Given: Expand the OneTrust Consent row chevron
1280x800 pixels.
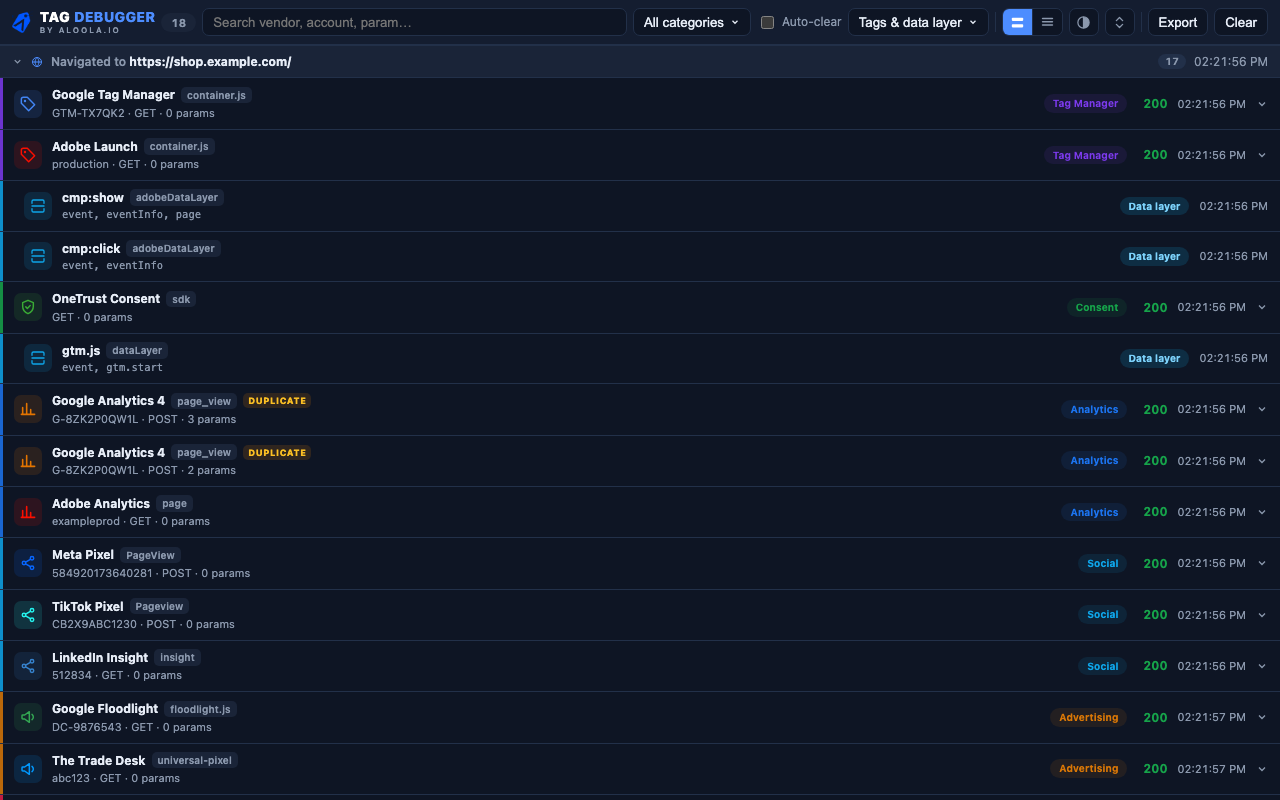Looking at the screenshot, I should coord(1262,307).
